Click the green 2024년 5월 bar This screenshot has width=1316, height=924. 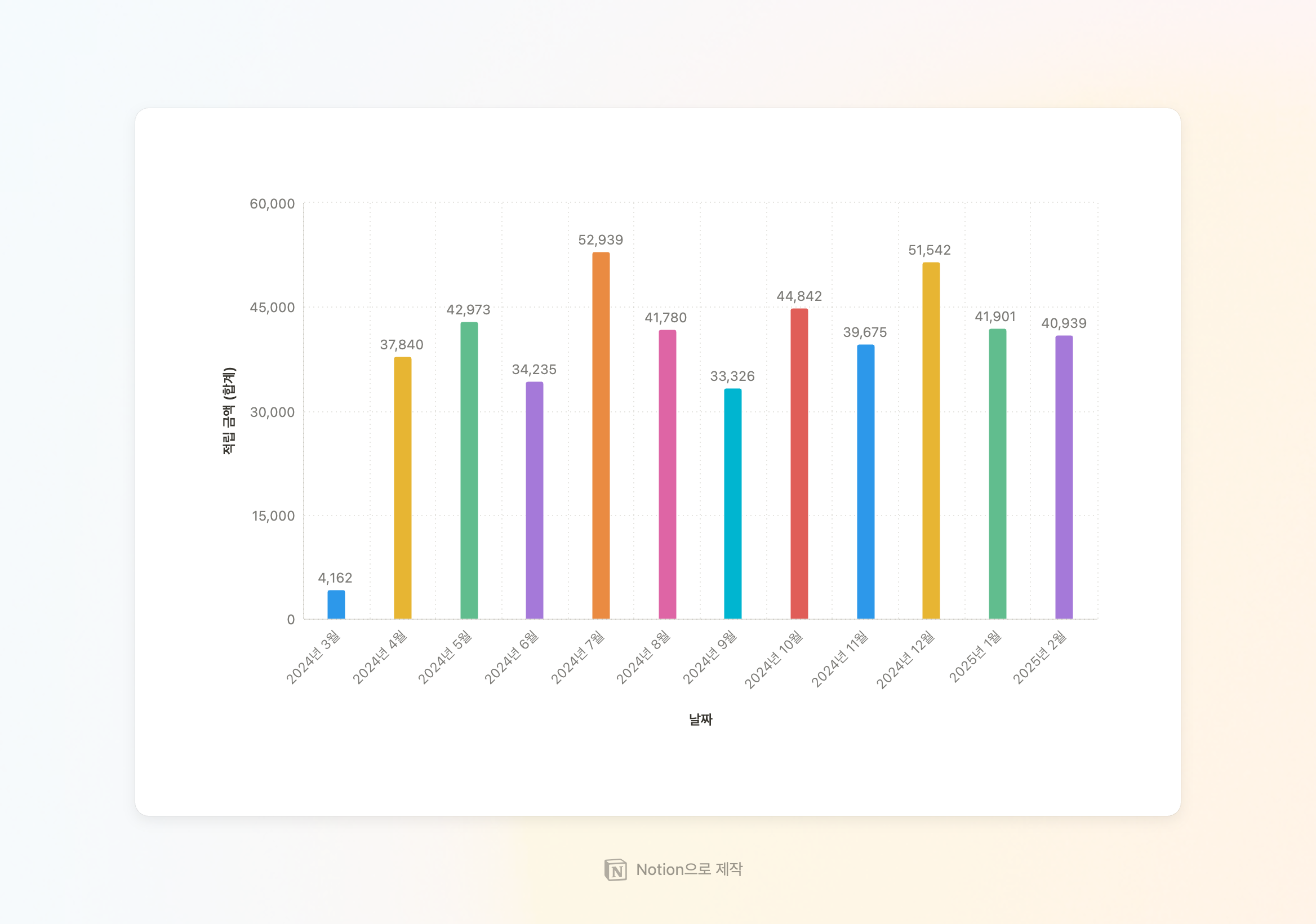(469, 470)
